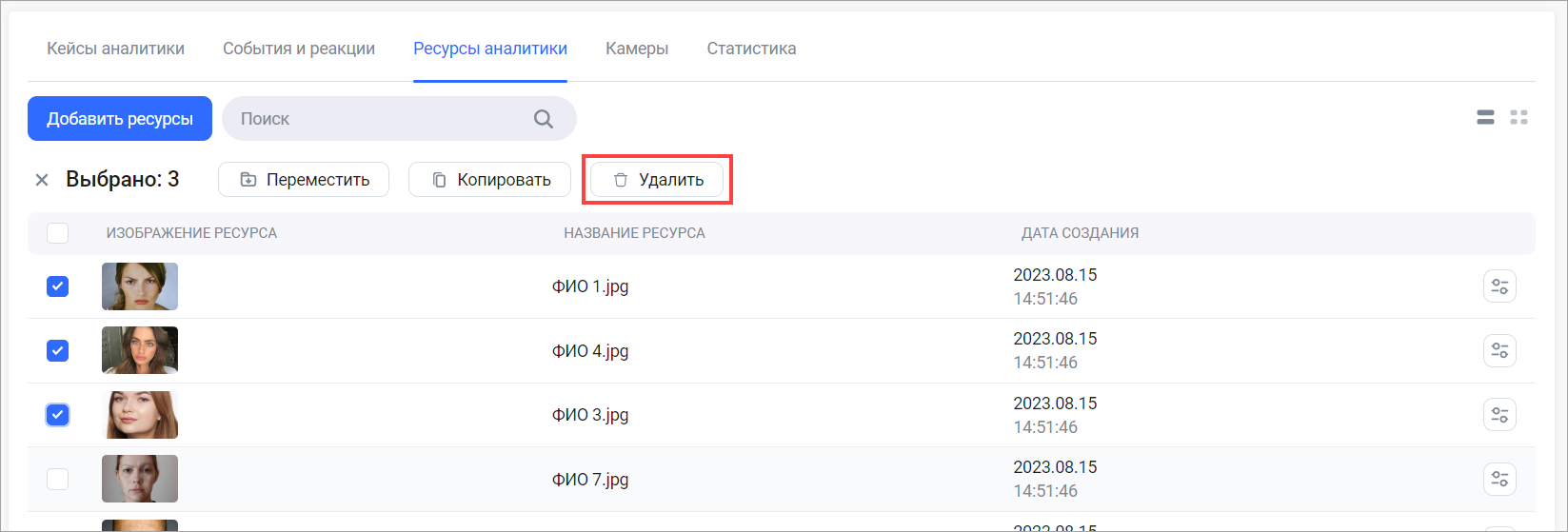This screenshot has height=532, width=1568.
Task: Uncheck the ФИО 1.jpg checkbox
Action: [x=58, y=286]
